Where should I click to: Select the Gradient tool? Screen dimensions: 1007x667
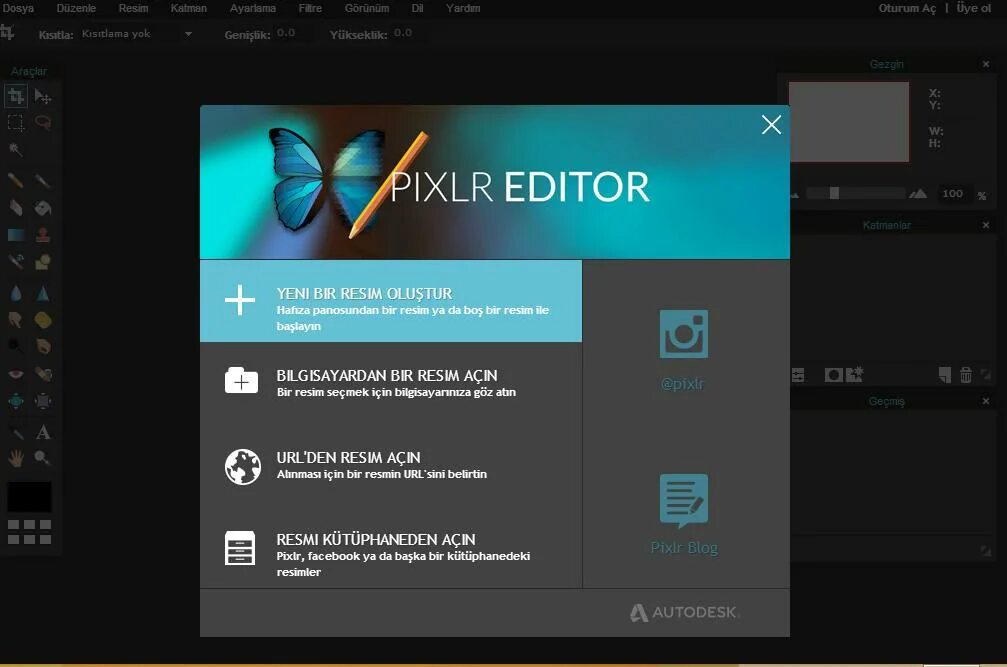point(16,235)
